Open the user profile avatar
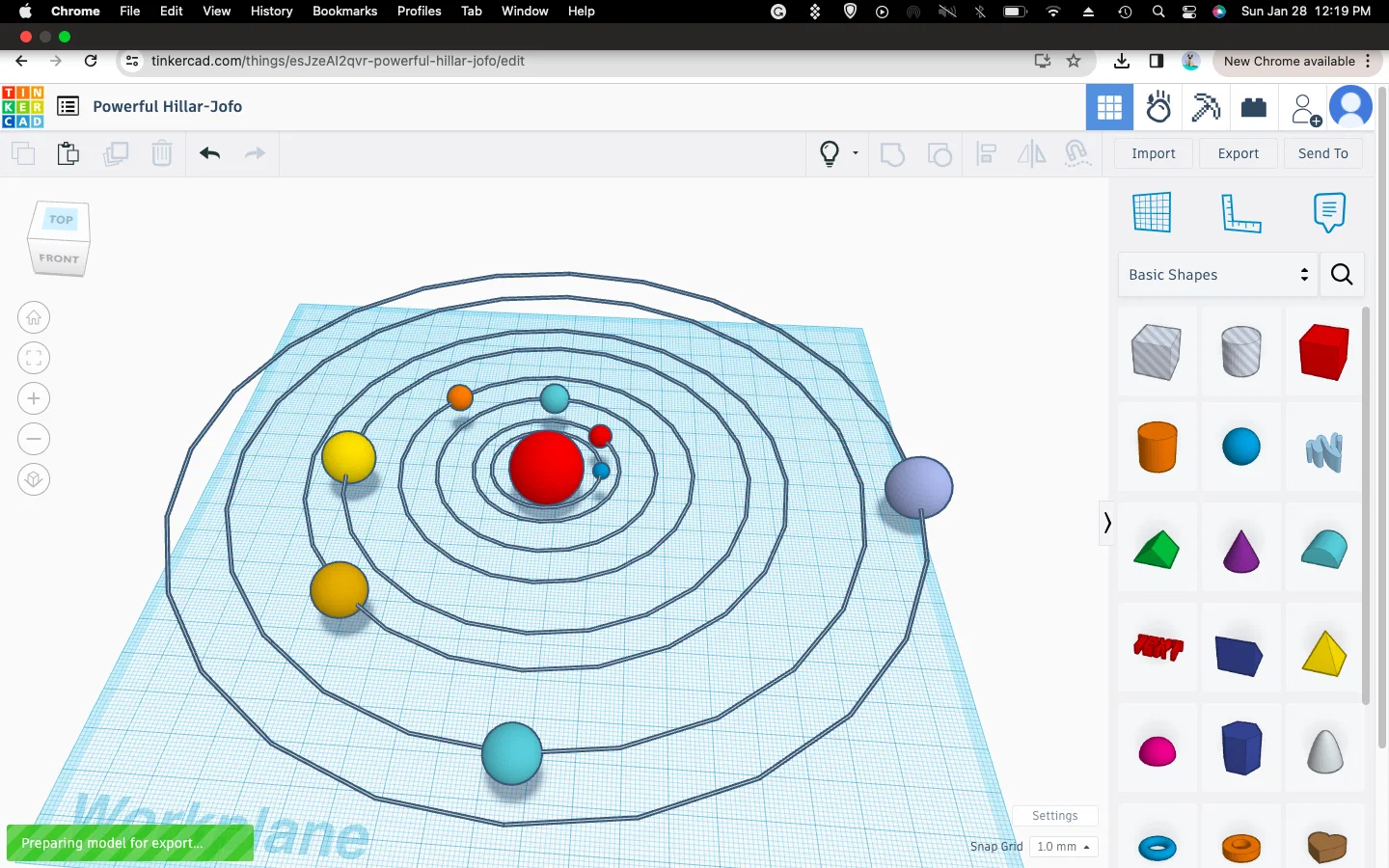 pyautogui.click(x=1350, y=107)
